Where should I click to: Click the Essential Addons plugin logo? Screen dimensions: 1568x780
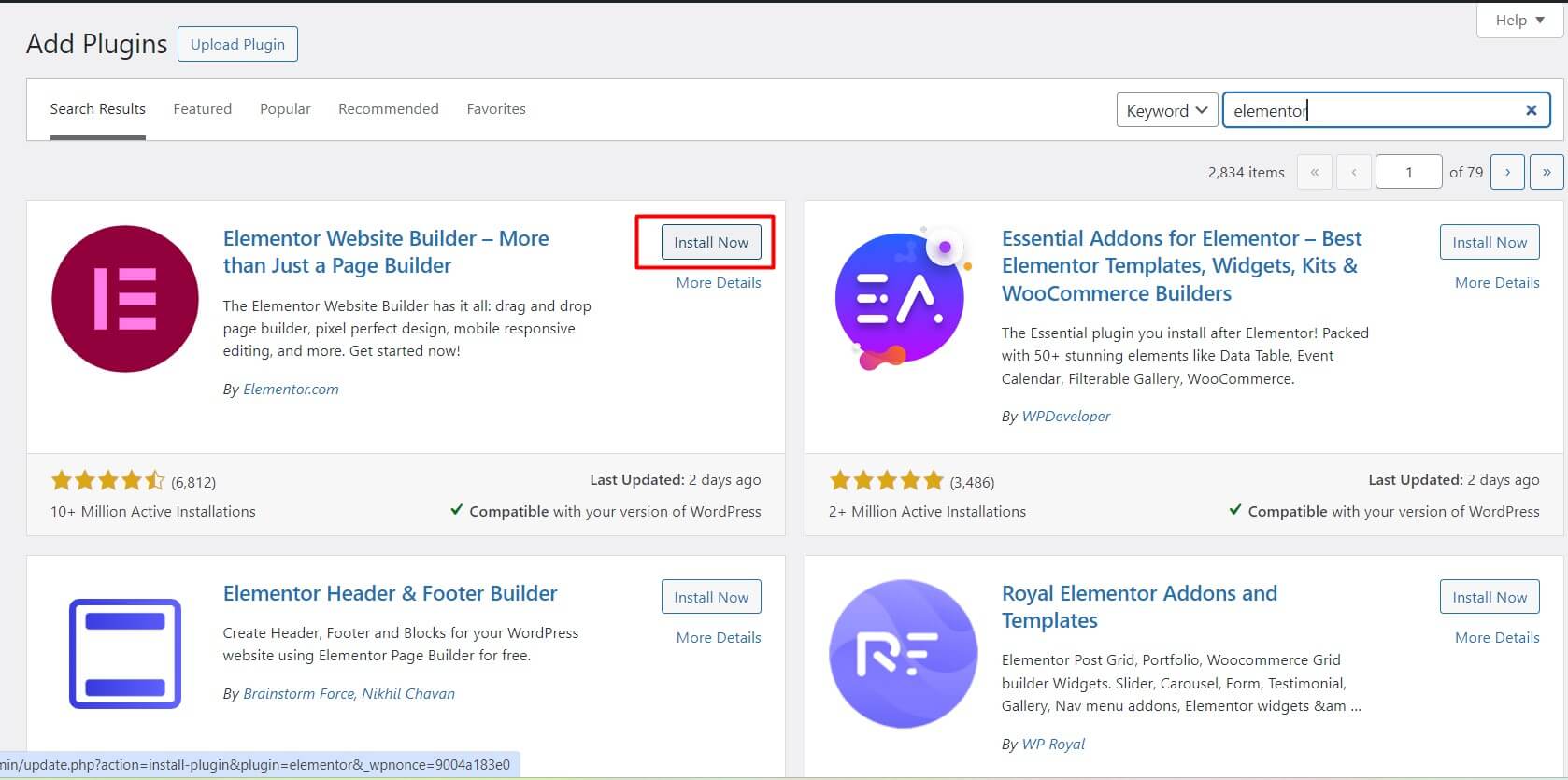pos(903,299)
